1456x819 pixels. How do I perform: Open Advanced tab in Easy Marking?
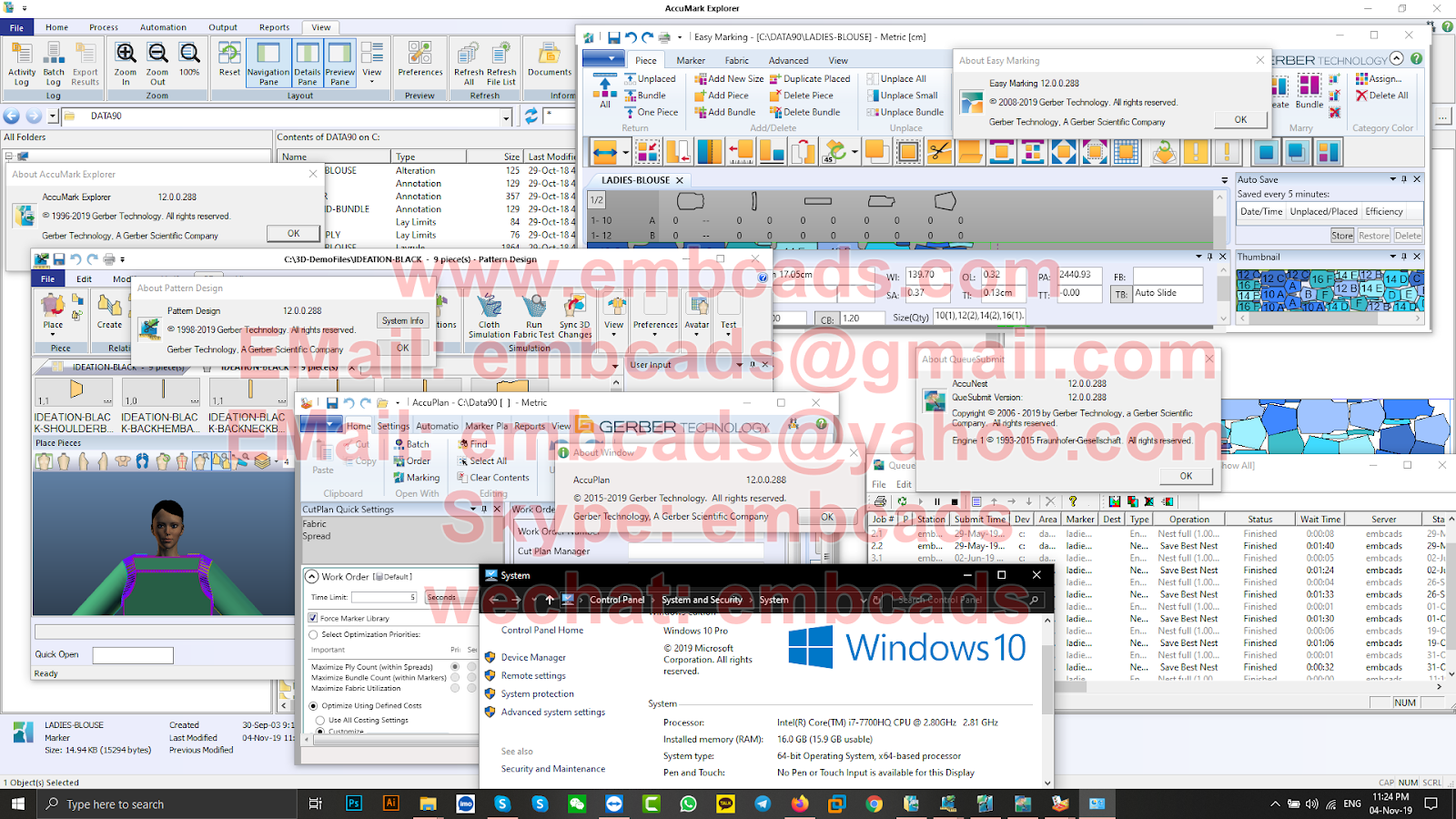(x=788, y=60)
